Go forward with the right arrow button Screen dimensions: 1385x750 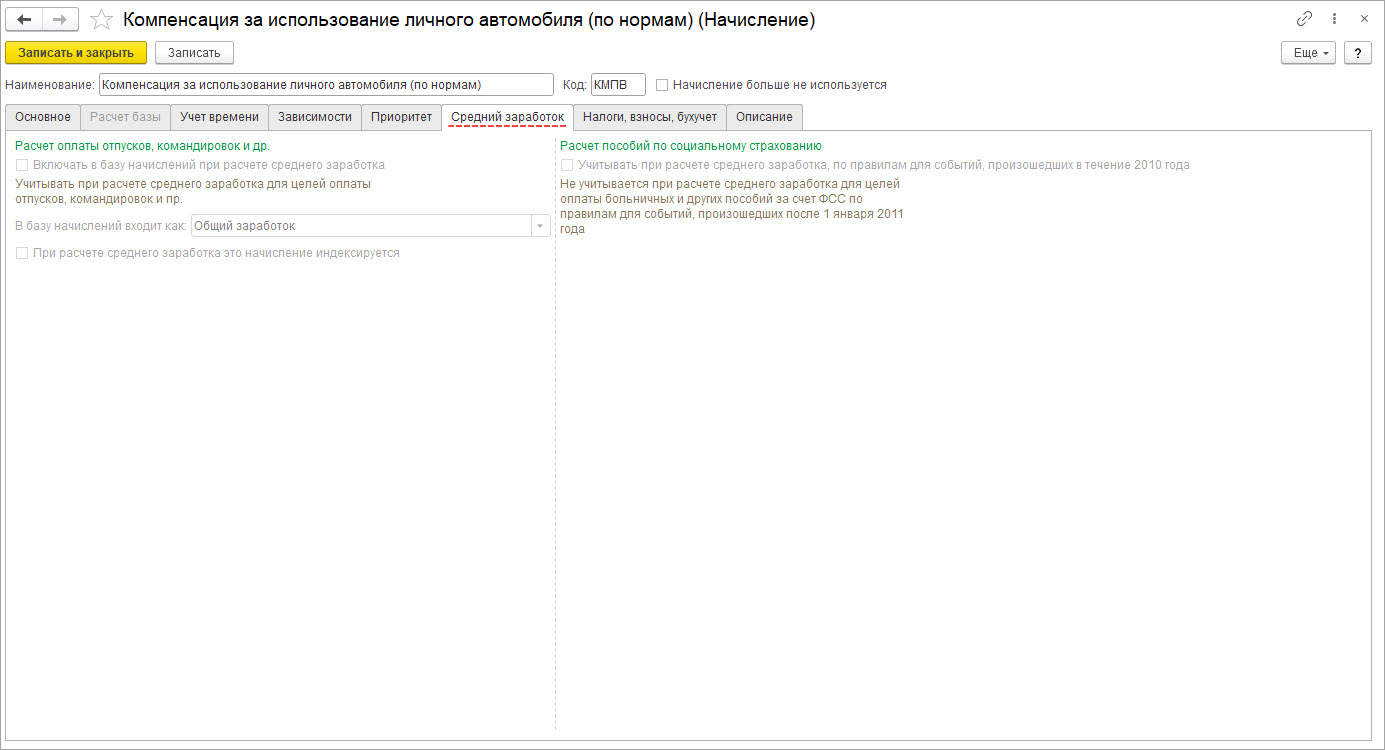(x=60, y=20)
